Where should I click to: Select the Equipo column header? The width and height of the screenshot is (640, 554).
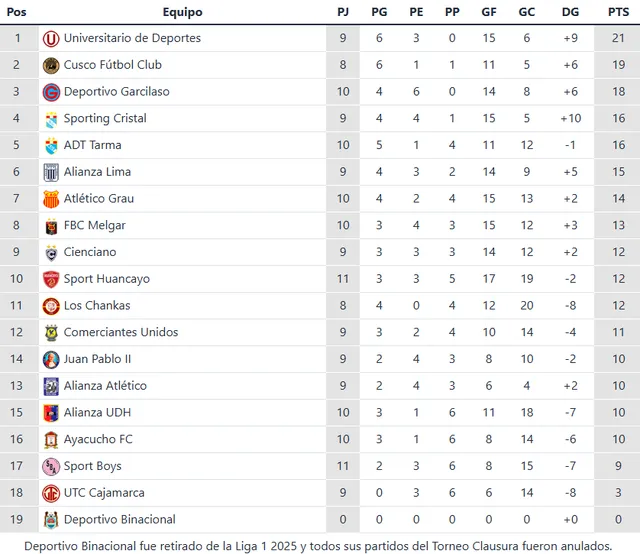(x=182, y=12)
